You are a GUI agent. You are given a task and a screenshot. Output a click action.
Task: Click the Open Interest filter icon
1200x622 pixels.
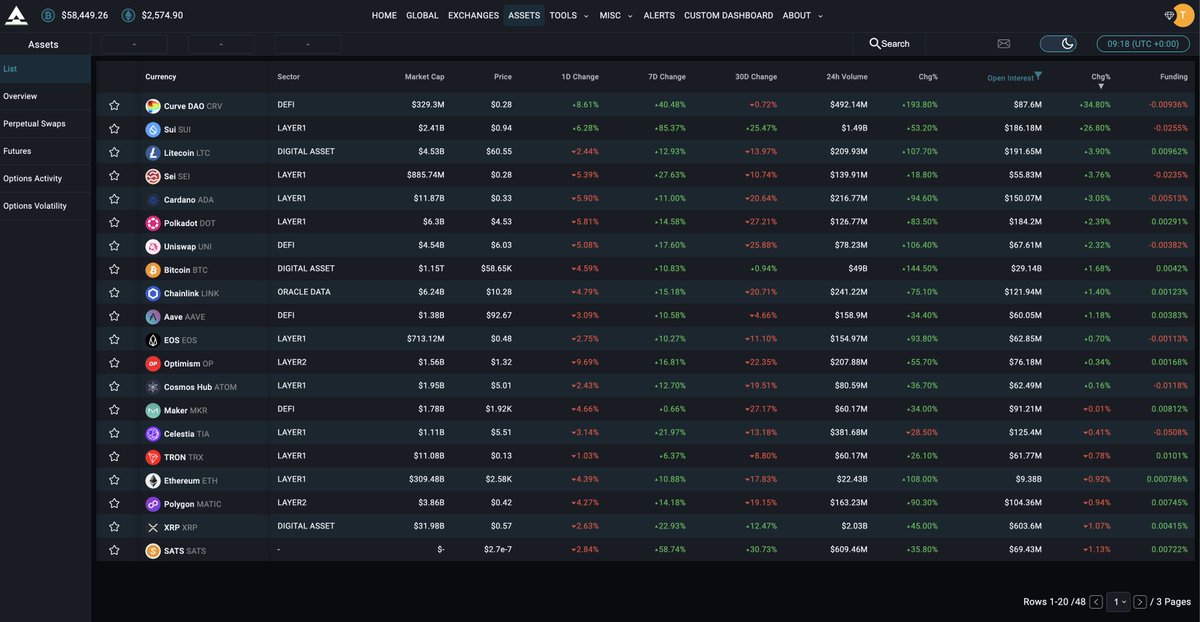[x=1038, y=76]
